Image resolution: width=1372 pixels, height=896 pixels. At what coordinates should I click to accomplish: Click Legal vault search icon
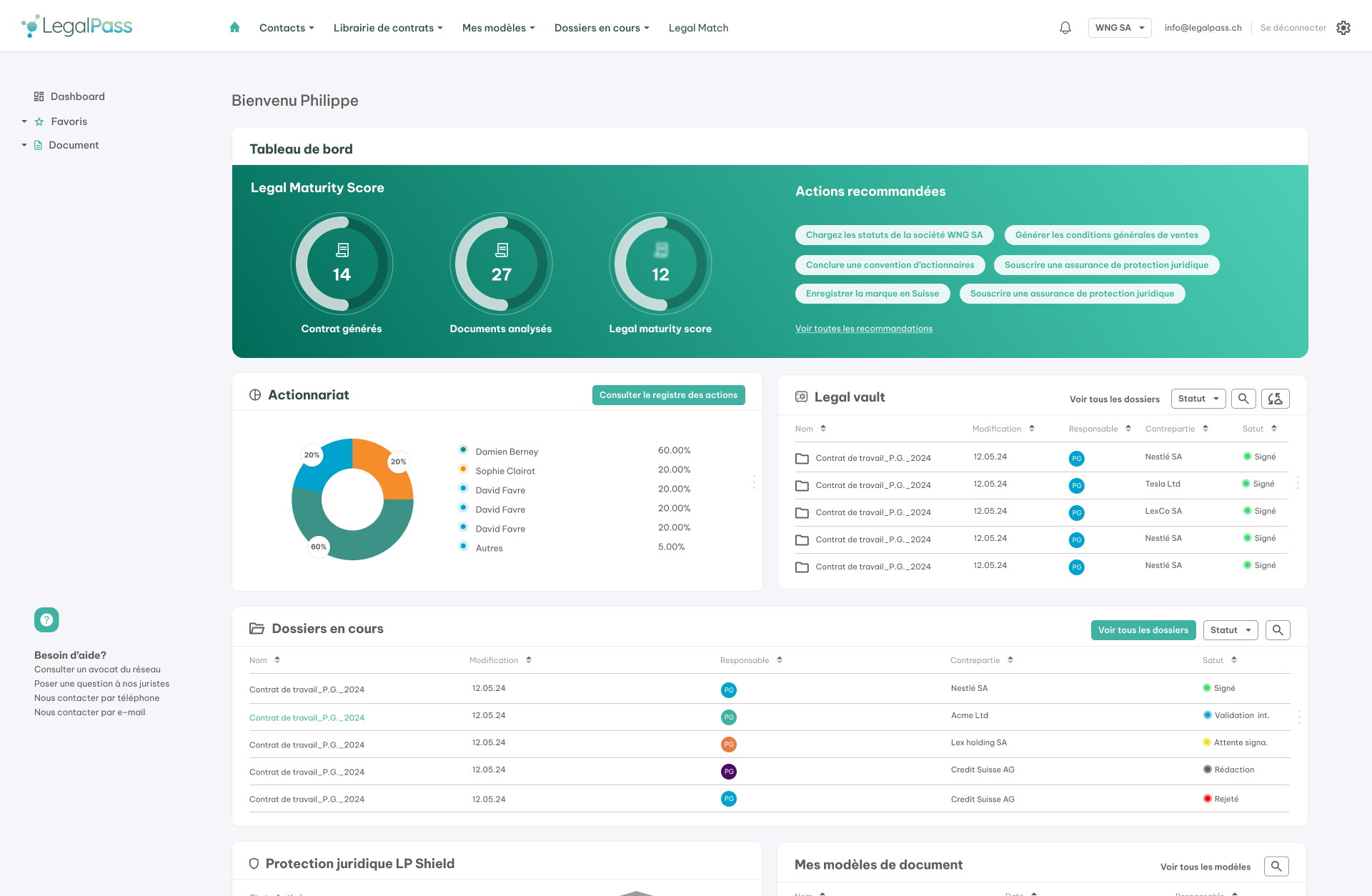[1243, 399]
